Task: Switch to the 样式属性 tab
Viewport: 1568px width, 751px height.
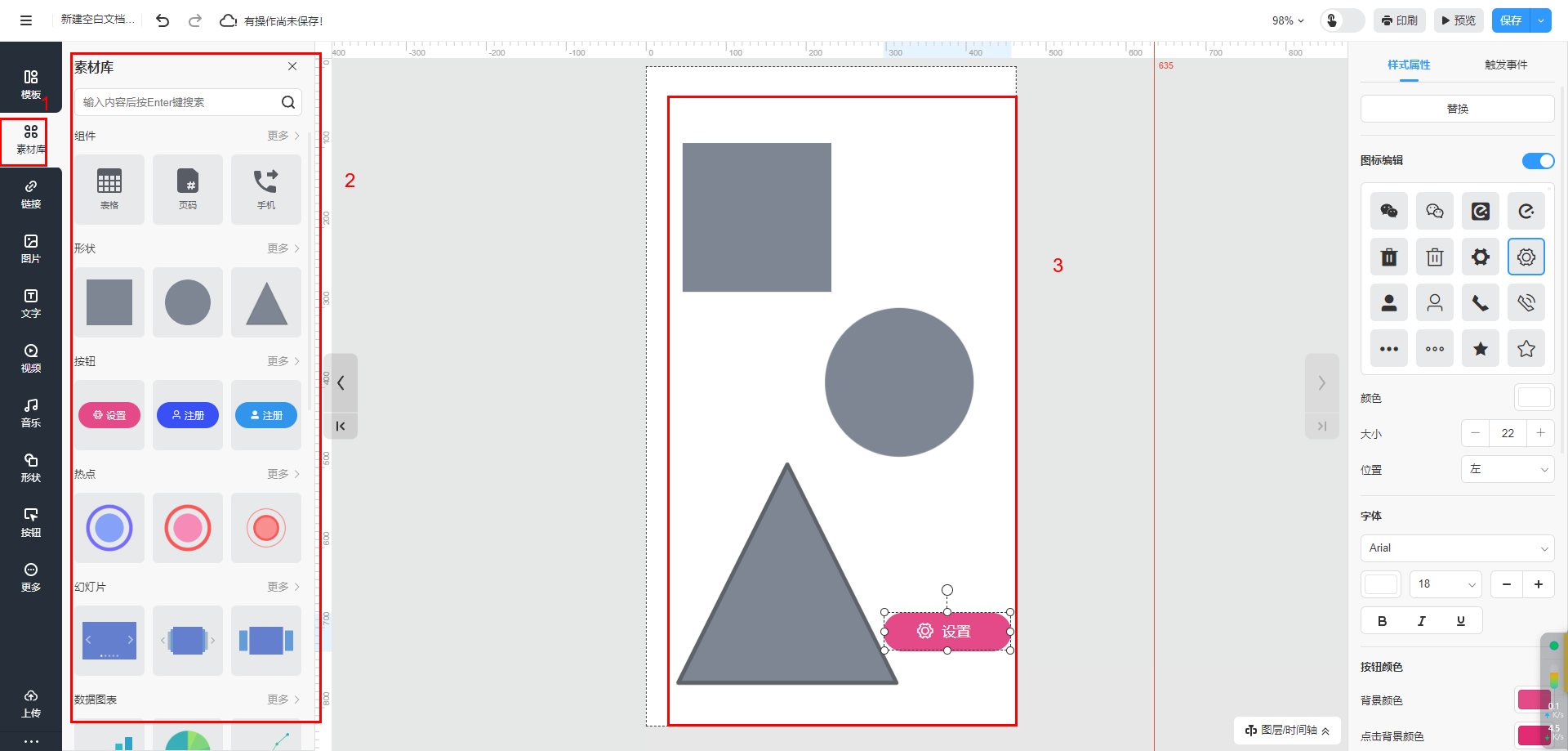Action: (1409, 65)
